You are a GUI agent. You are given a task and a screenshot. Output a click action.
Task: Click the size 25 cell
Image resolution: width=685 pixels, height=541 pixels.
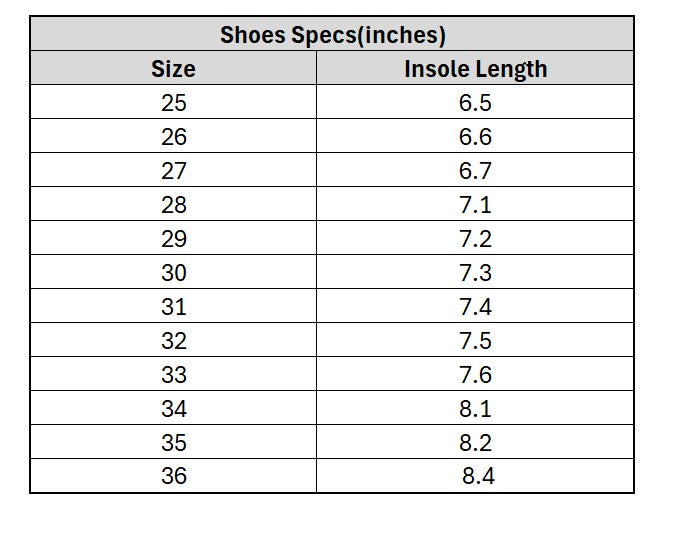coord(173,102)
